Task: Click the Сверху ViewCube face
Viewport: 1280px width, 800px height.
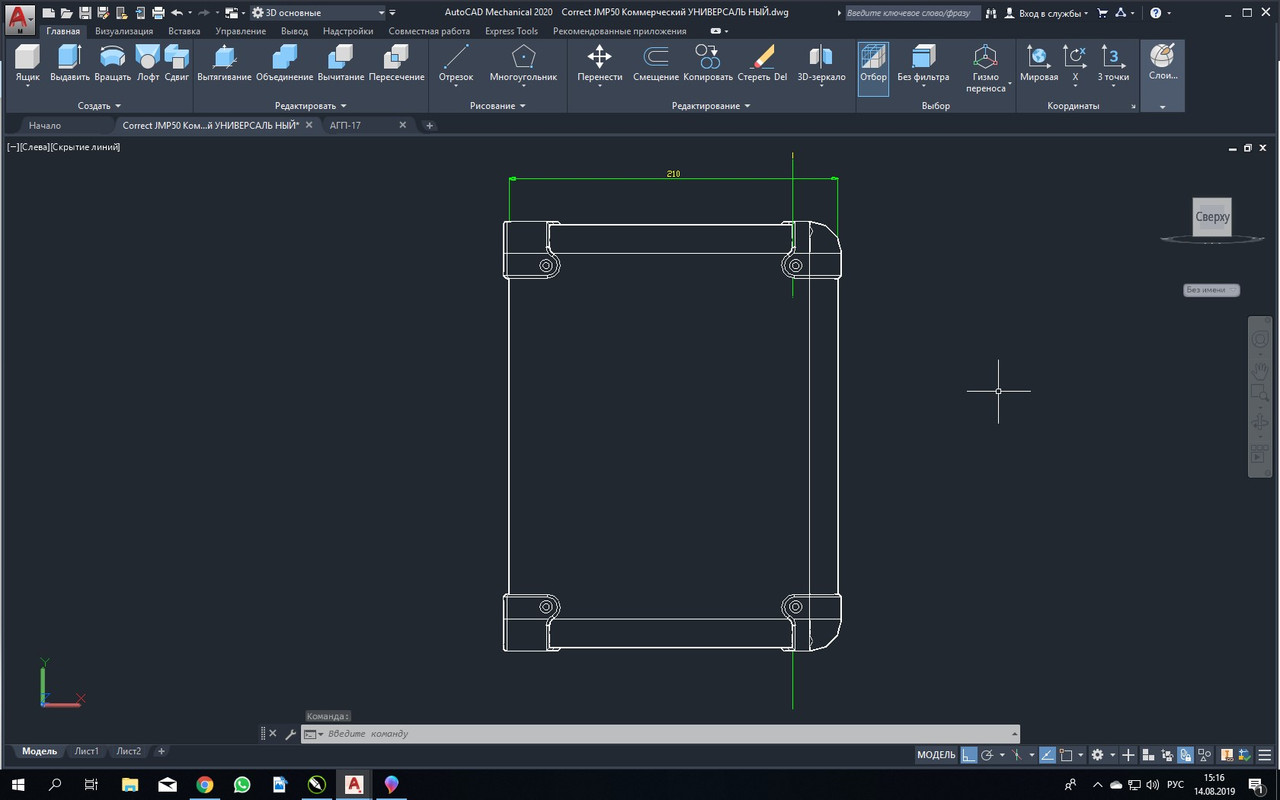Action: click(x=1212, y=217)
